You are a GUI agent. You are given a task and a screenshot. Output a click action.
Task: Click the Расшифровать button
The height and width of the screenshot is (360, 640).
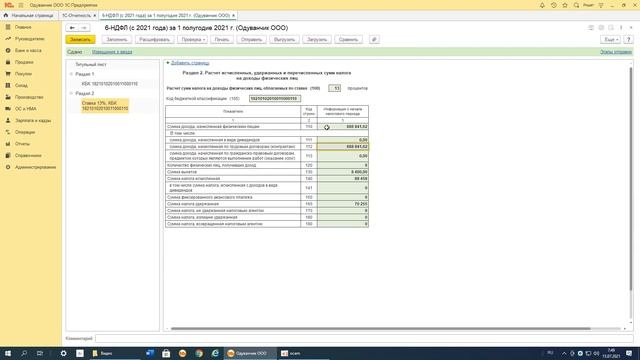(154, 40)
